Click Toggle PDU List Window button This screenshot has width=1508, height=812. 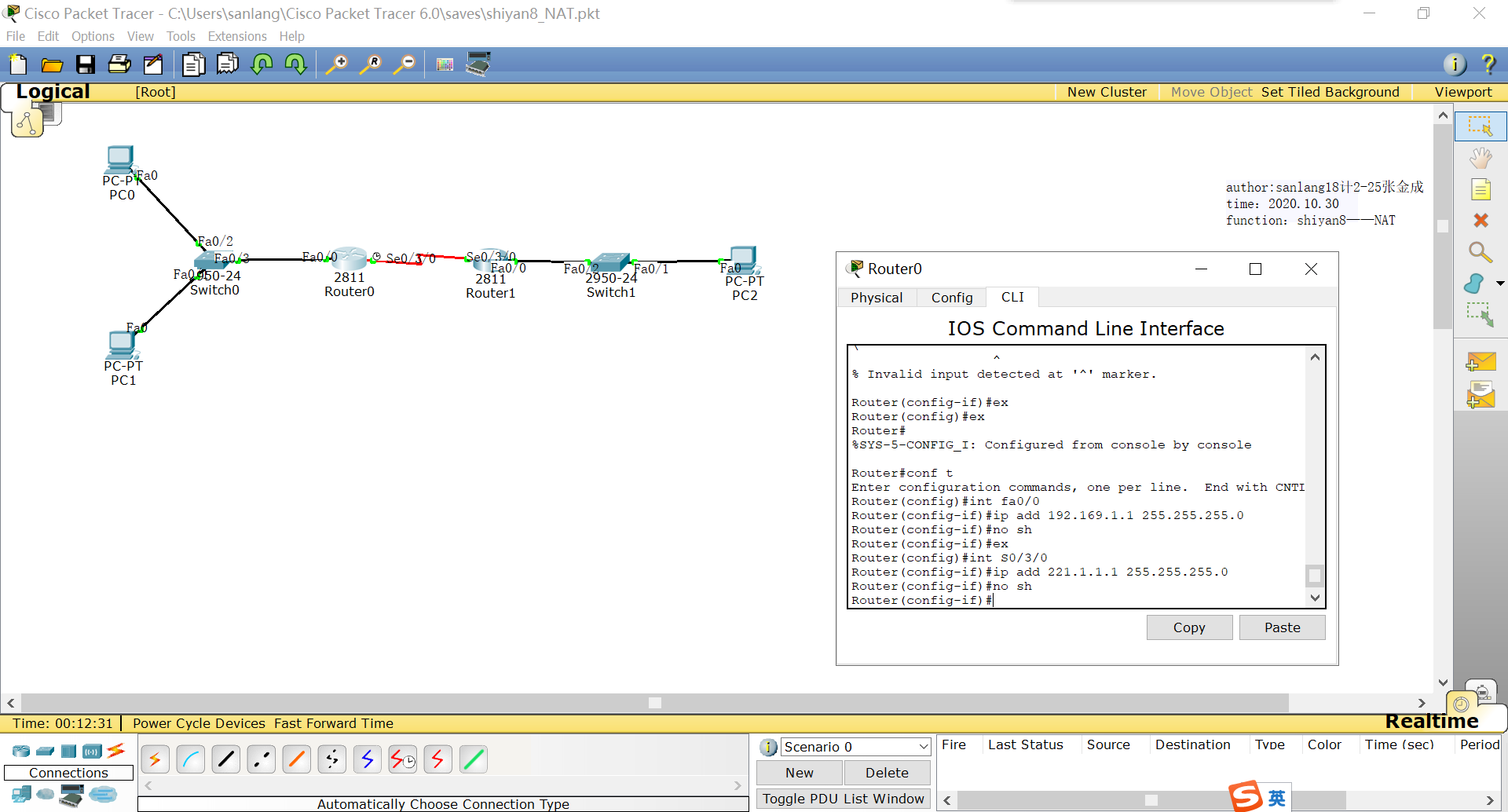tap(844, 799)
